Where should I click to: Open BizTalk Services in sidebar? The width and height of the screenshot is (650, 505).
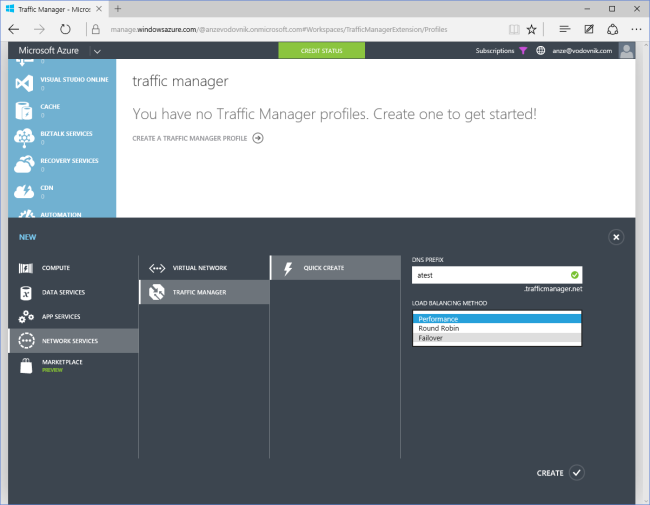62,138
